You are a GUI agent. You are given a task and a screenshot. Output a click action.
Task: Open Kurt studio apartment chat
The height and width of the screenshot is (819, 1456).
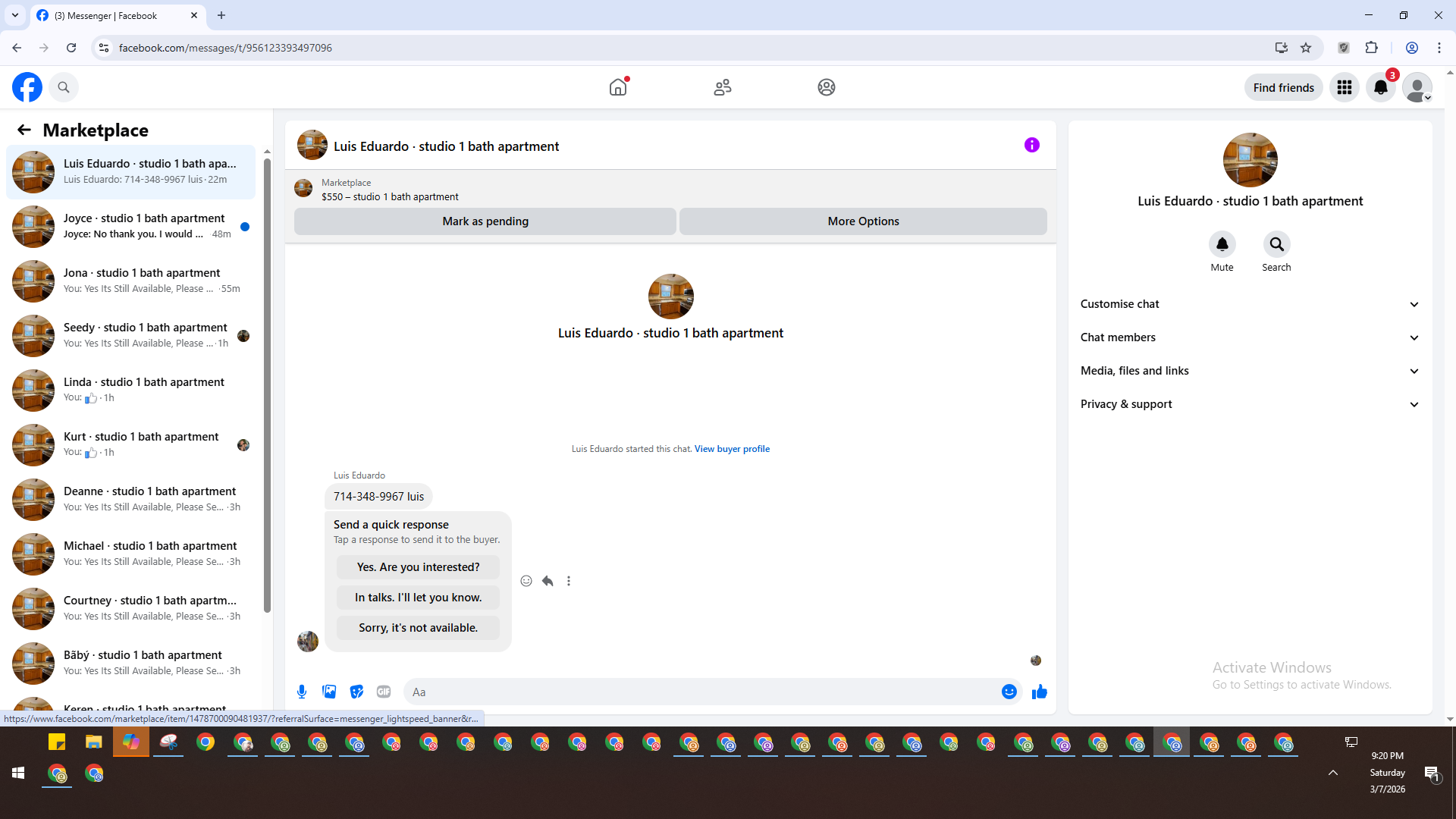[131, 445]
